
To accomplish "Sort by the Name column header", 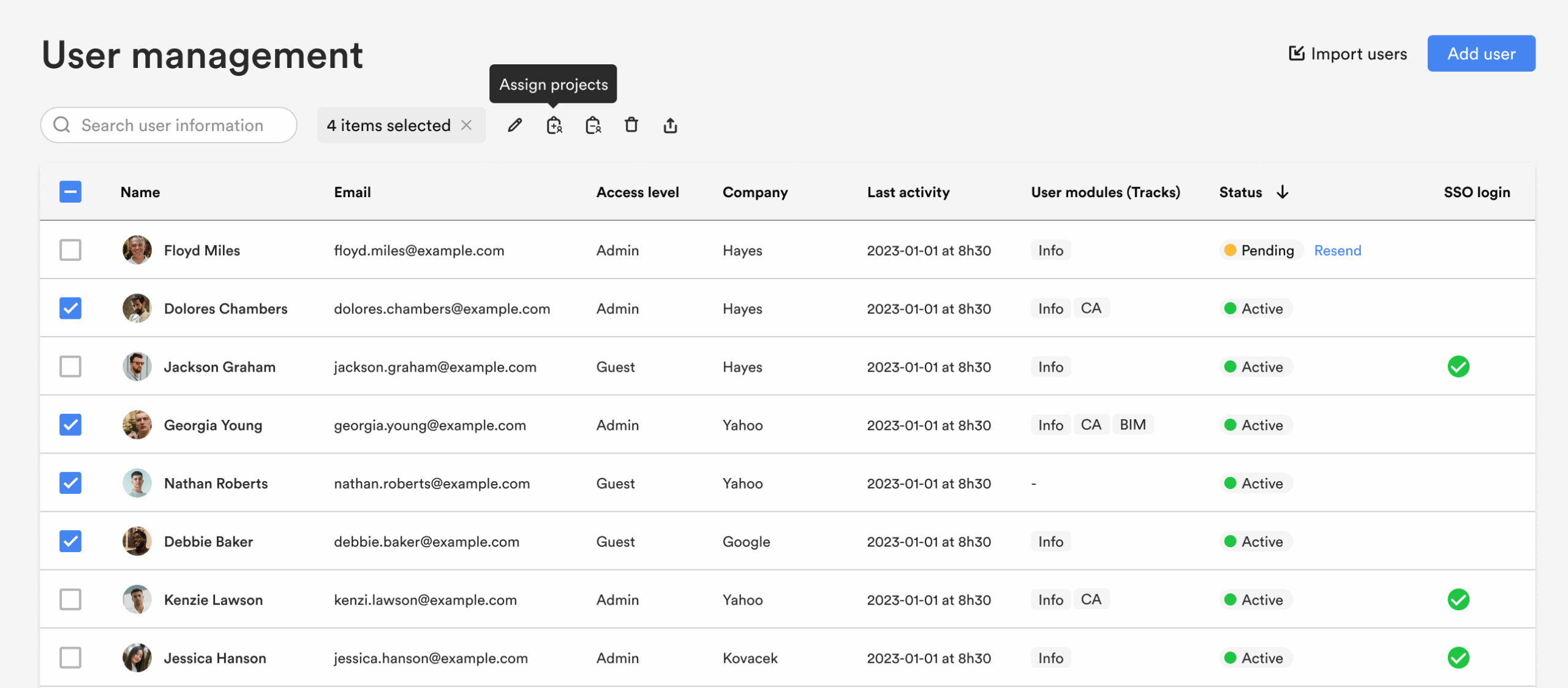I will tap(140, 192).
